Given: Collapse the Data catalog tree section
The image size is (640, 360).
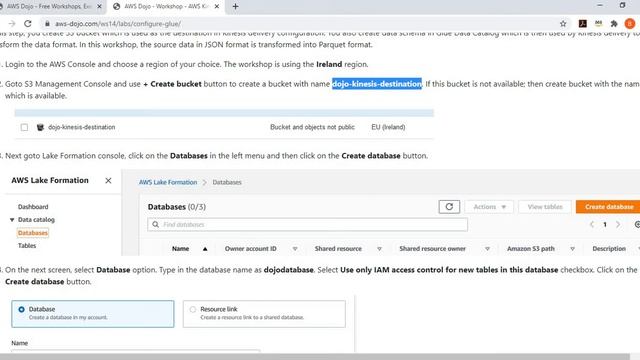Looking at the screenshot, I should [12, 220].
